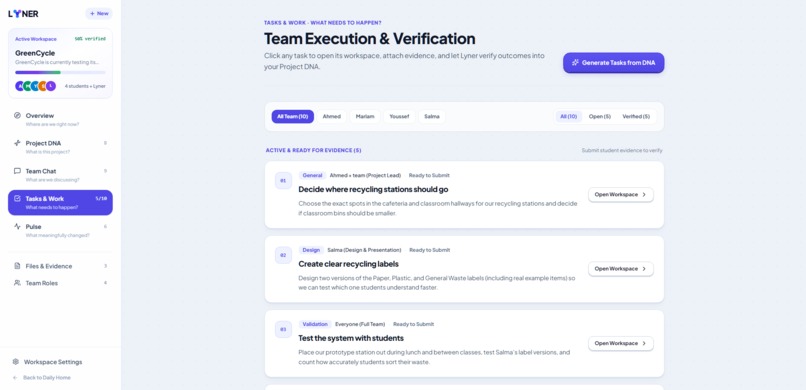Filter tasks to Open (5)
Screen dimensions: 806x390
coord(599,117)
